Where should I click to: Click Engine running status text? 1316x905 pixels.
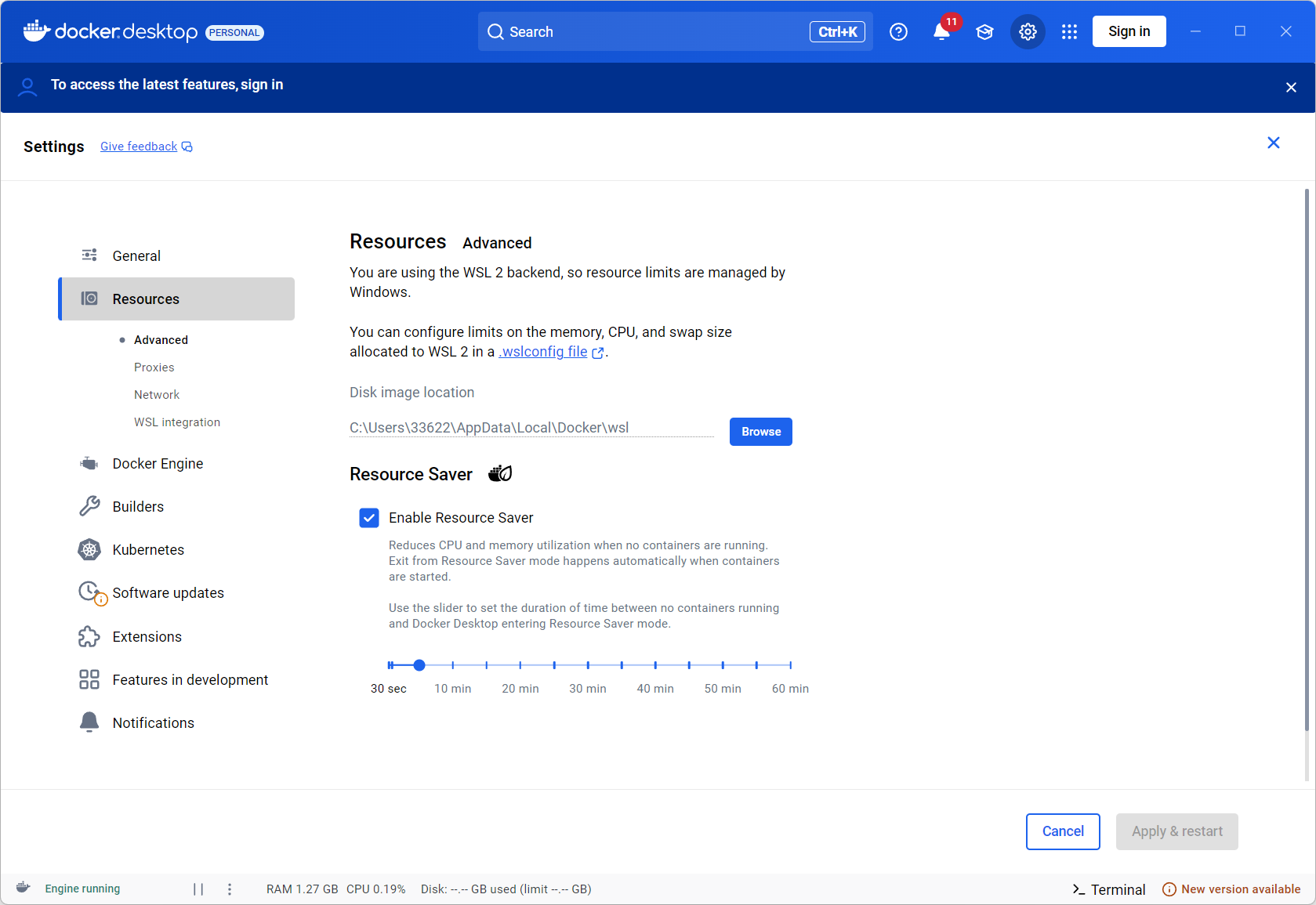click(82, 889)
